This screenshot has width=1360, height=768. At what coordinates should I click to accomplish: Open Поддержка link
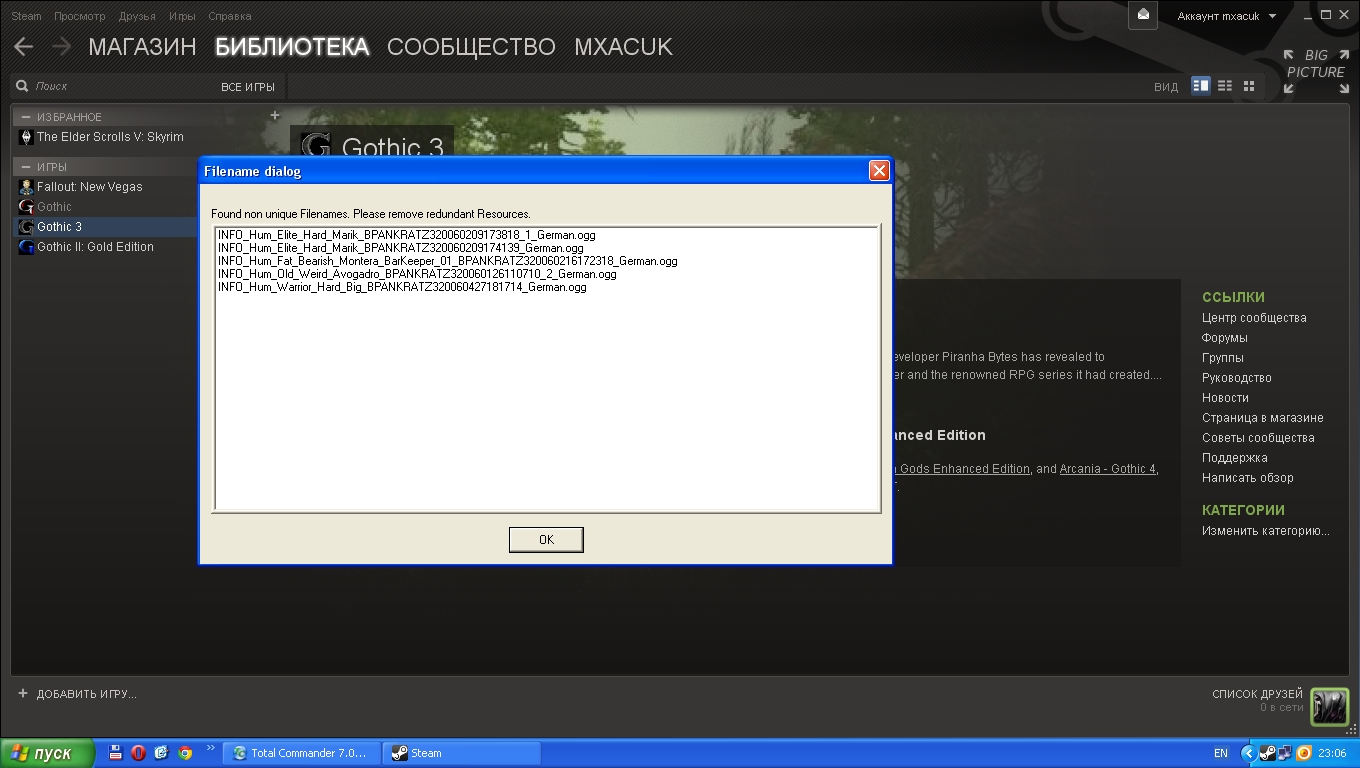1235,458
